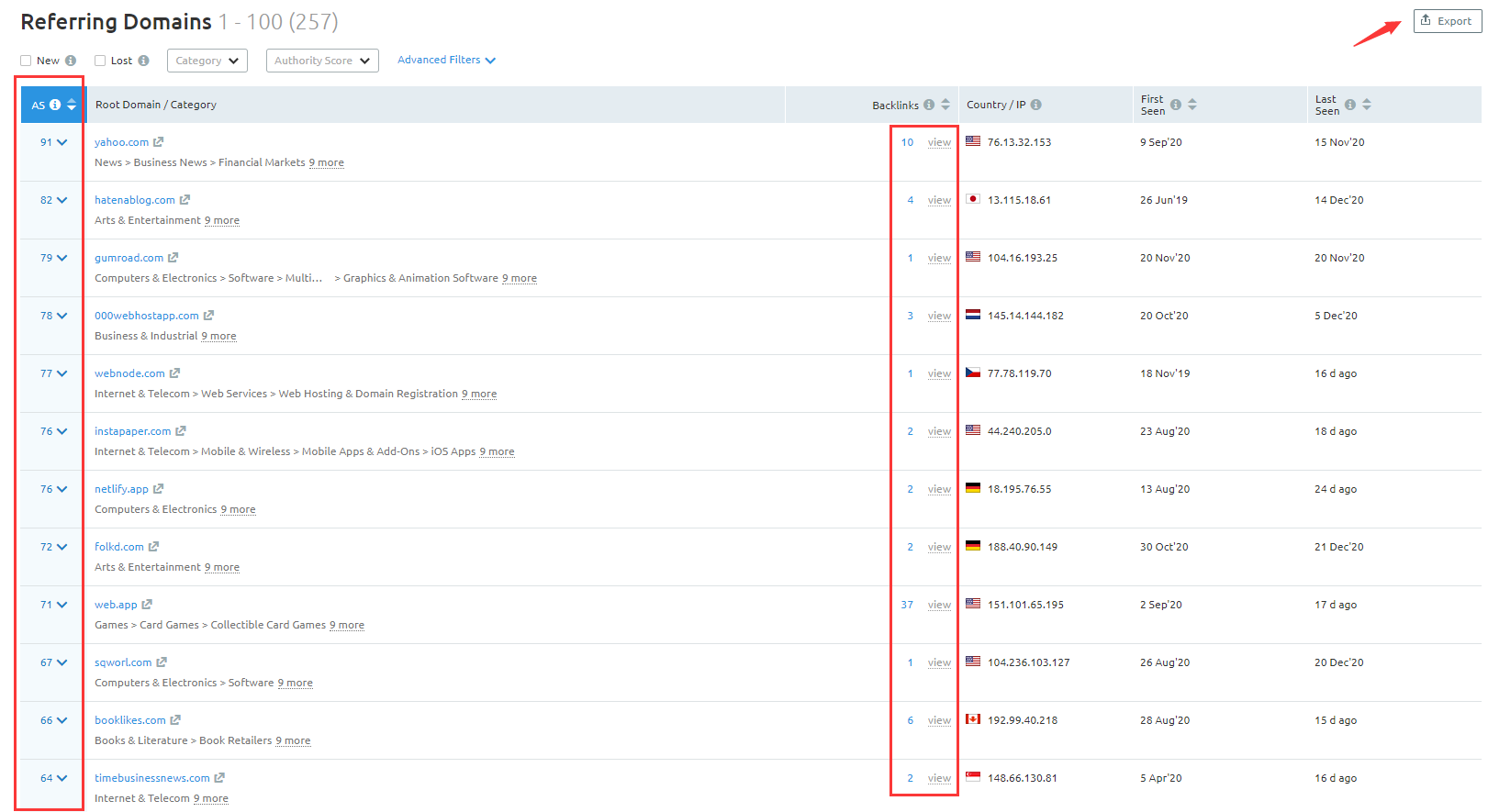Viewport: 1488px width, 812px height.
Task: Tick the Lost domains checkbox
Action: click(x=100, y=61)
